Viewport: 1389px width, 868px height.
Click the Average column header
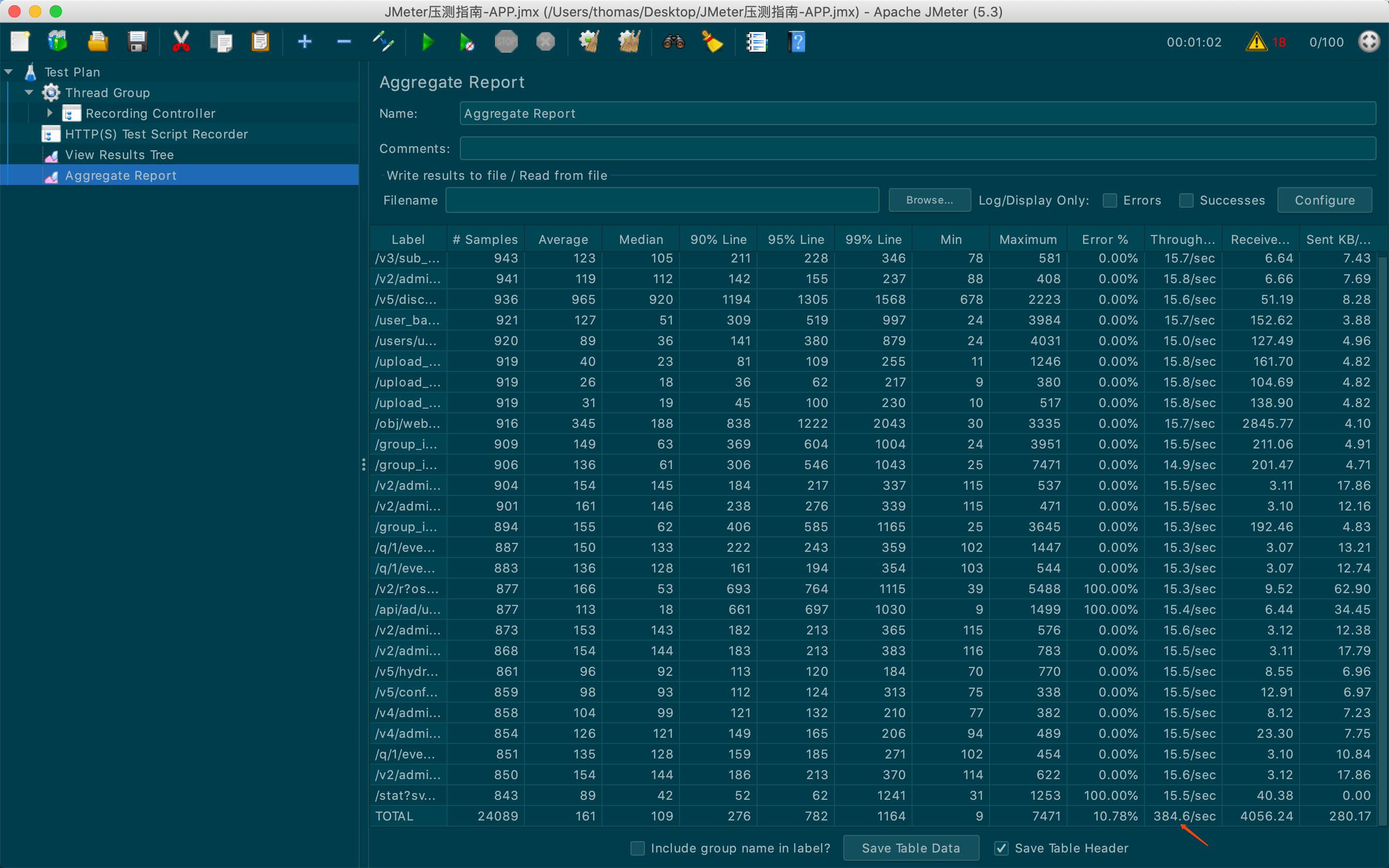click(564, 239)
